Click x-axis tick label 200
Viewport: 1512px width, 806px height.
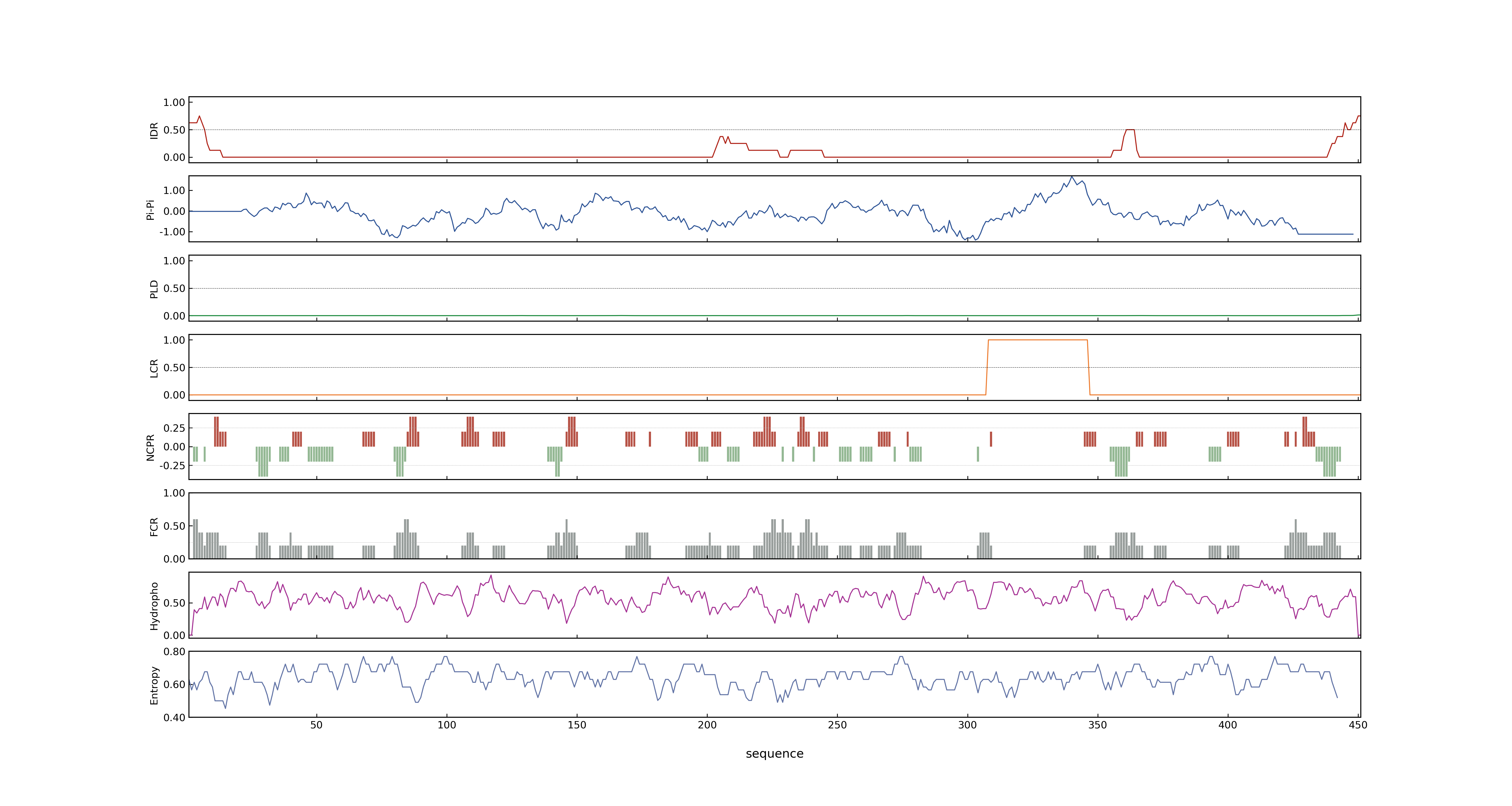pyautogui.click(x=707, y=725)
